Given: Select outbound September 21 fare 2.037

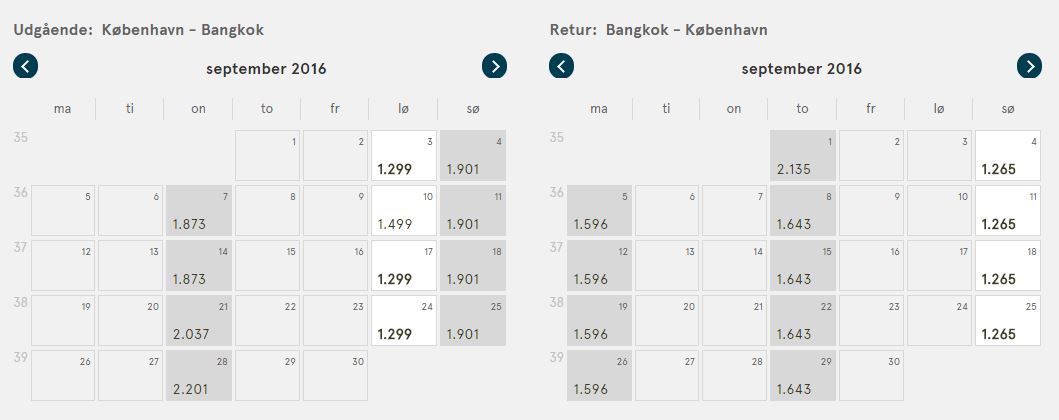Looking at the screenshot, I should click(x=199, y=321).
